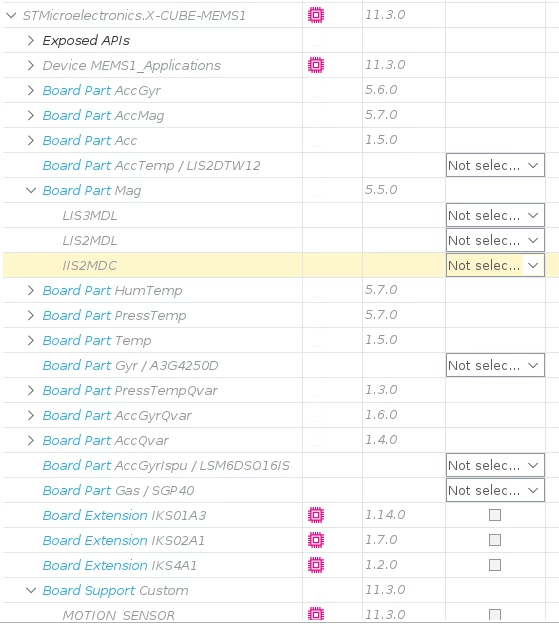Expand Board Part Temp node
This screenshot has width=559, height=624.
31,341
